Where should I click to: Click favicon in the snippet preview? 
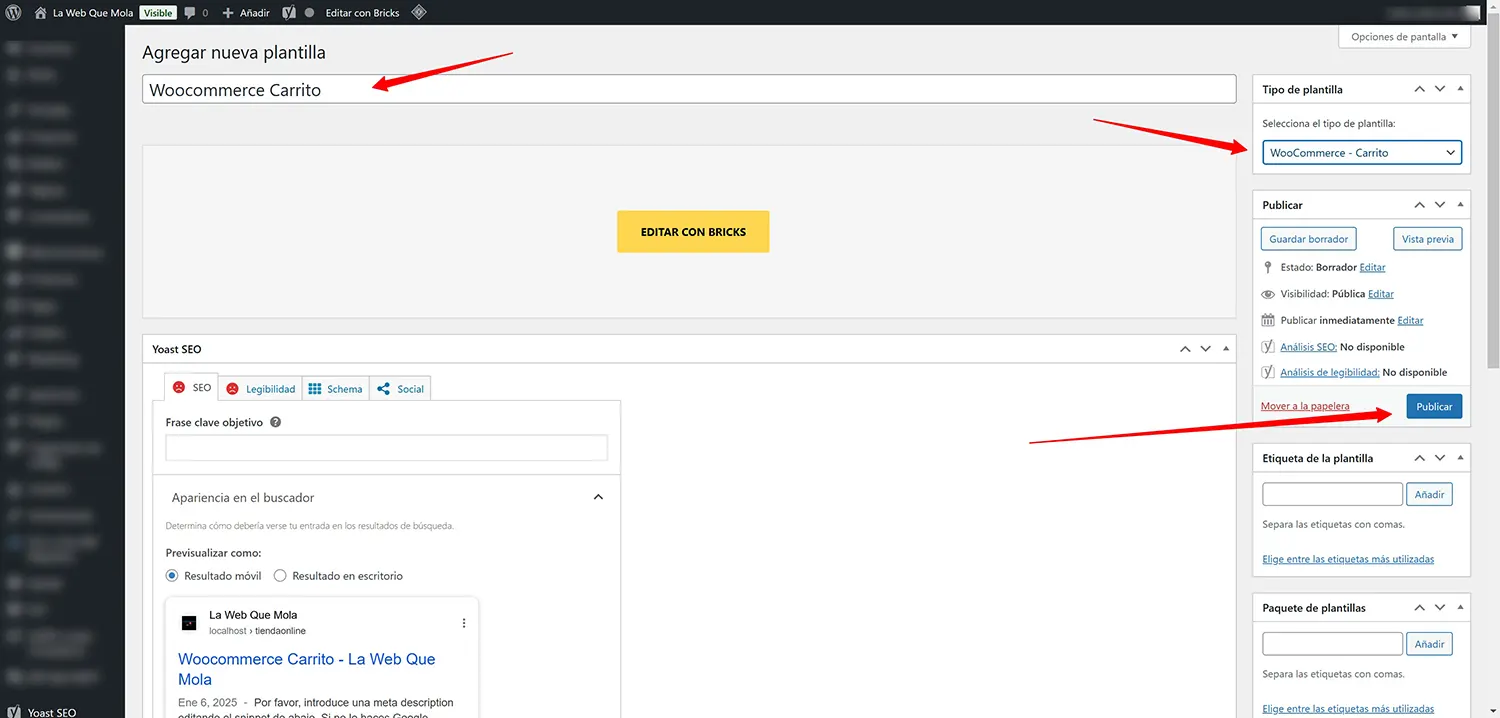click(189, 623)
